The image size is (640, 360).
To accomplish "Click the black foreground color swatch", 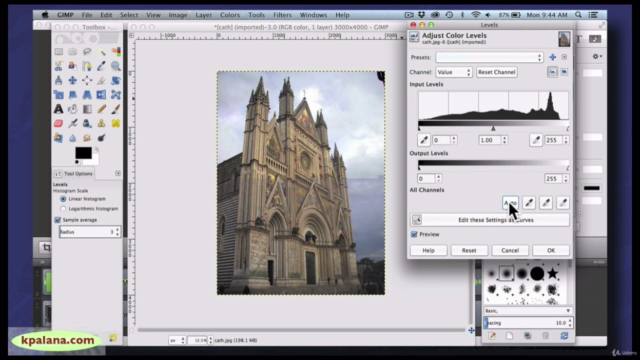I will click(83, 153).
